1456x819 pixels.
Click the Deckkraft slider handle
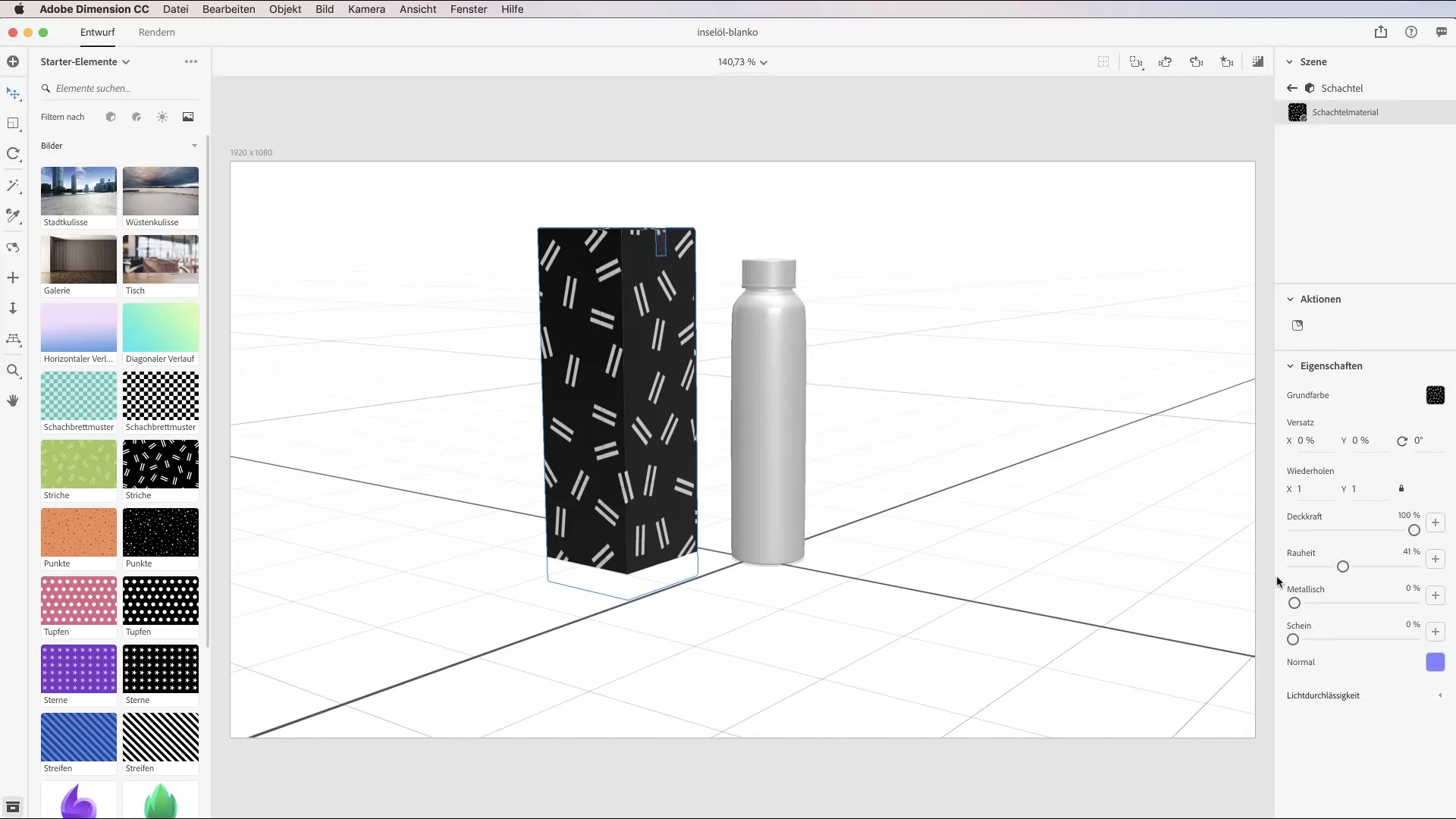click(1414, 530)
